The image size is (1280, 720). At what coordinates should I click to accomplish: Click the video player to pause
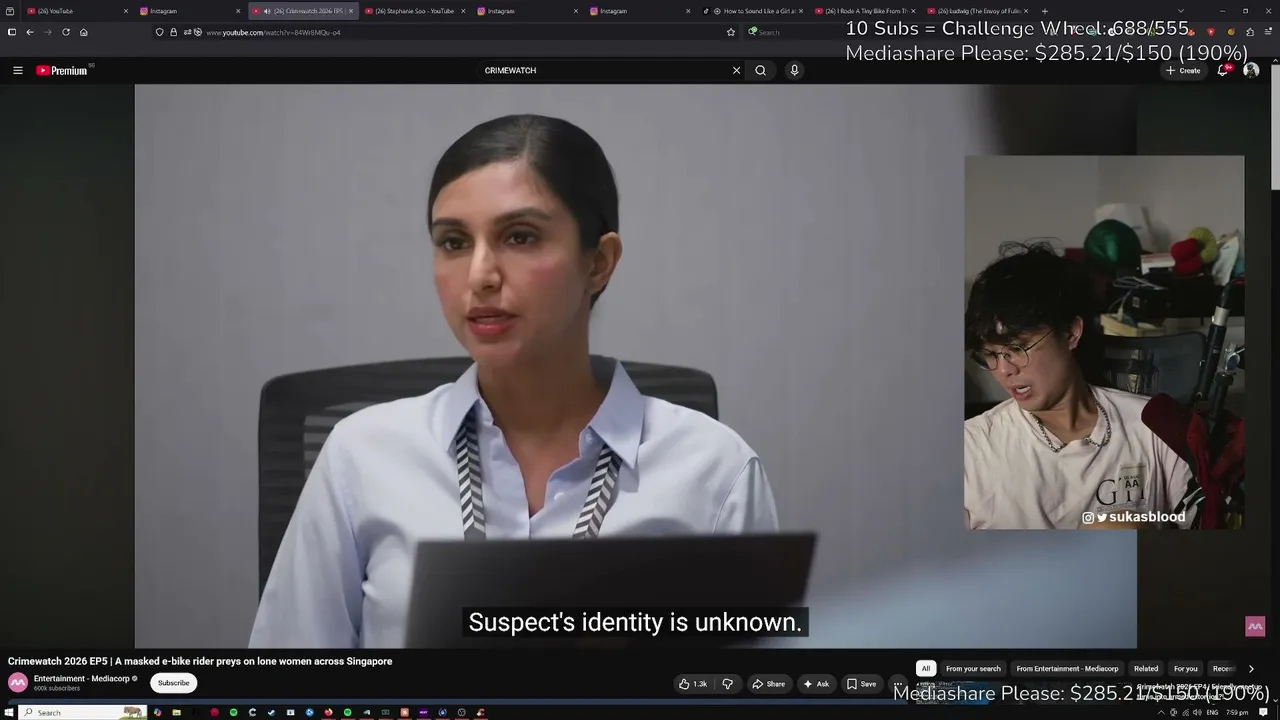coord(635,366)
